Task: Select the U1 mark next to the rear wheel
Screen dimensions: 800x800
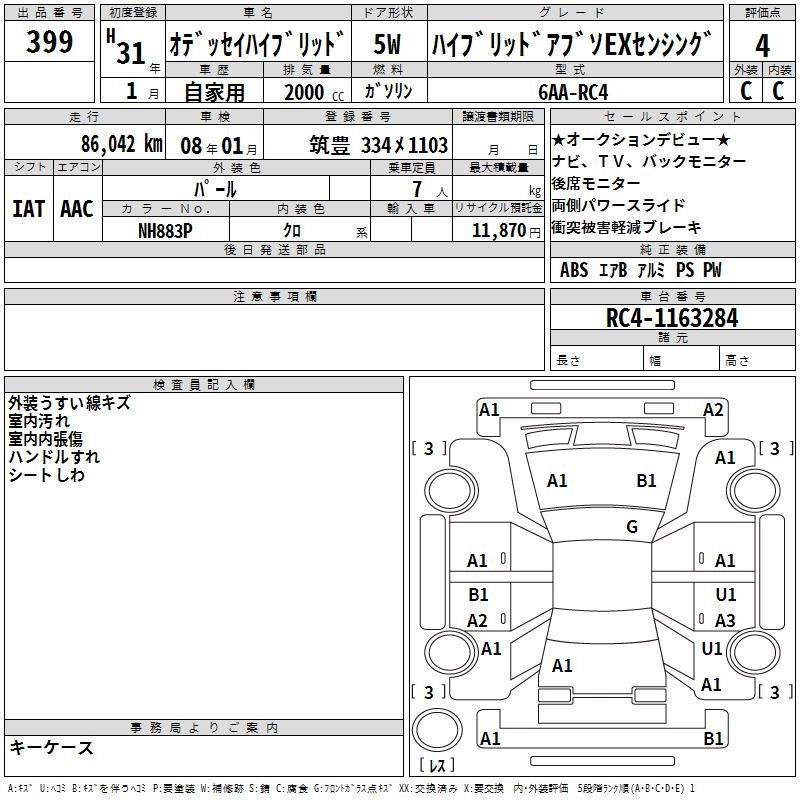Action: (712, 648)
